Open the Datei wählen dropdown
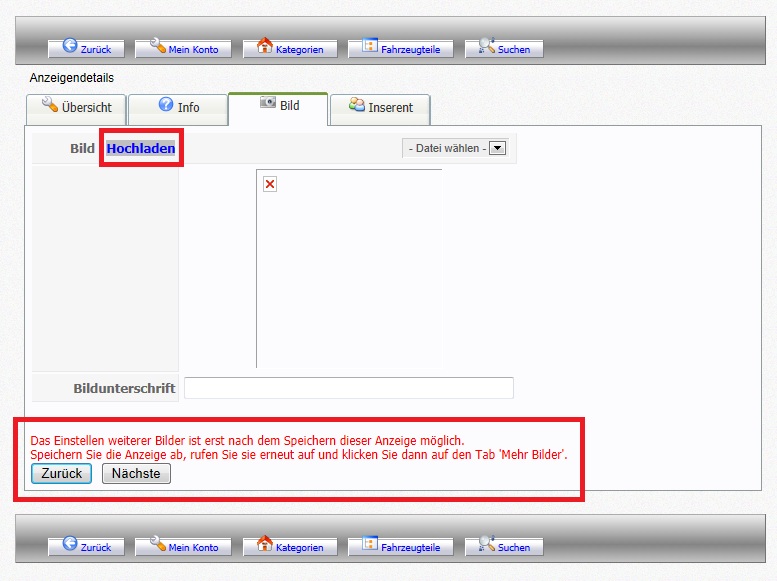Screen dimensions: 777x581 click(455, 148)
